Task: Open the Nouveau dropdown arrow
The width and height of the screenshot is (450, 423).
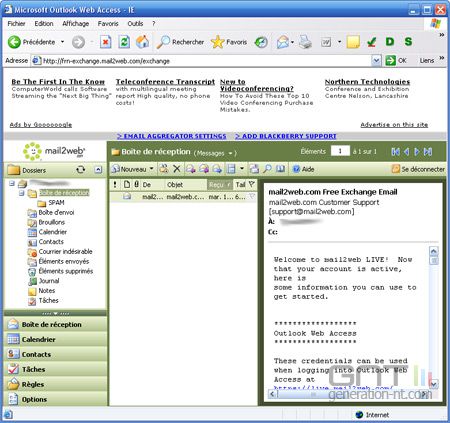Action: 152,169
